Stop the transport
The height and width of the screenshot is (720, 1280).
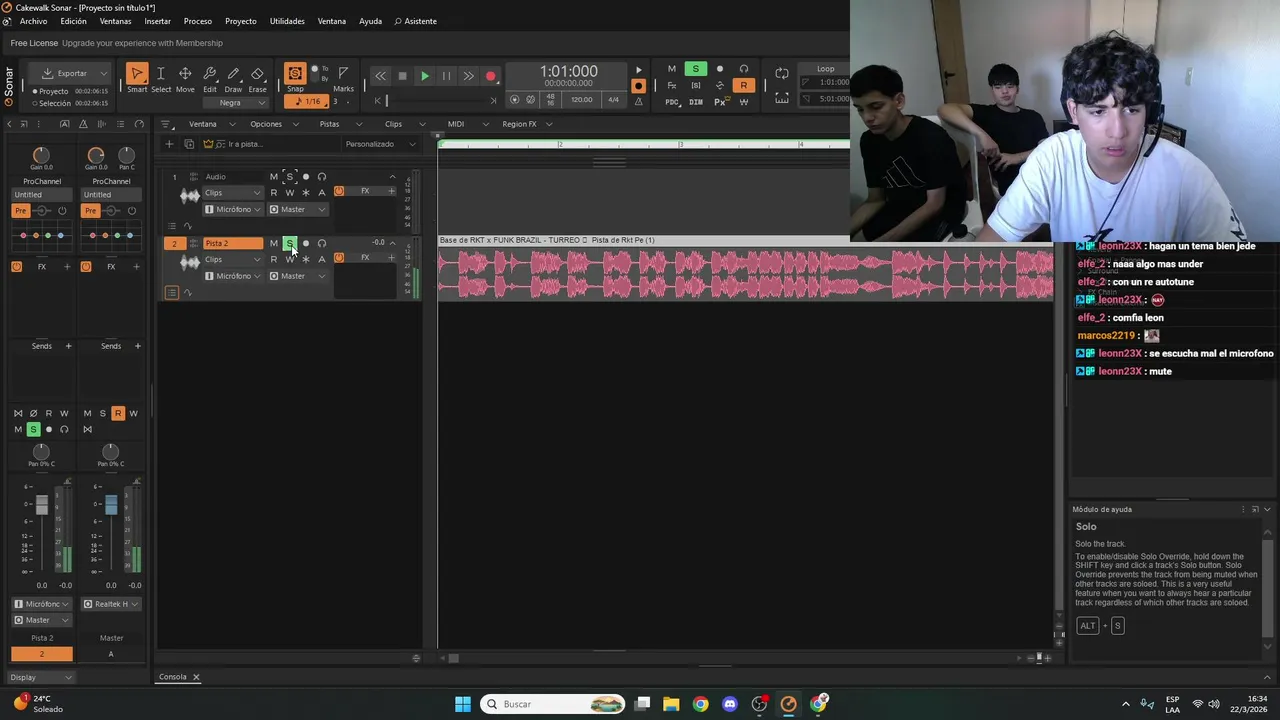pyautogui.click(x=402, y=76)
